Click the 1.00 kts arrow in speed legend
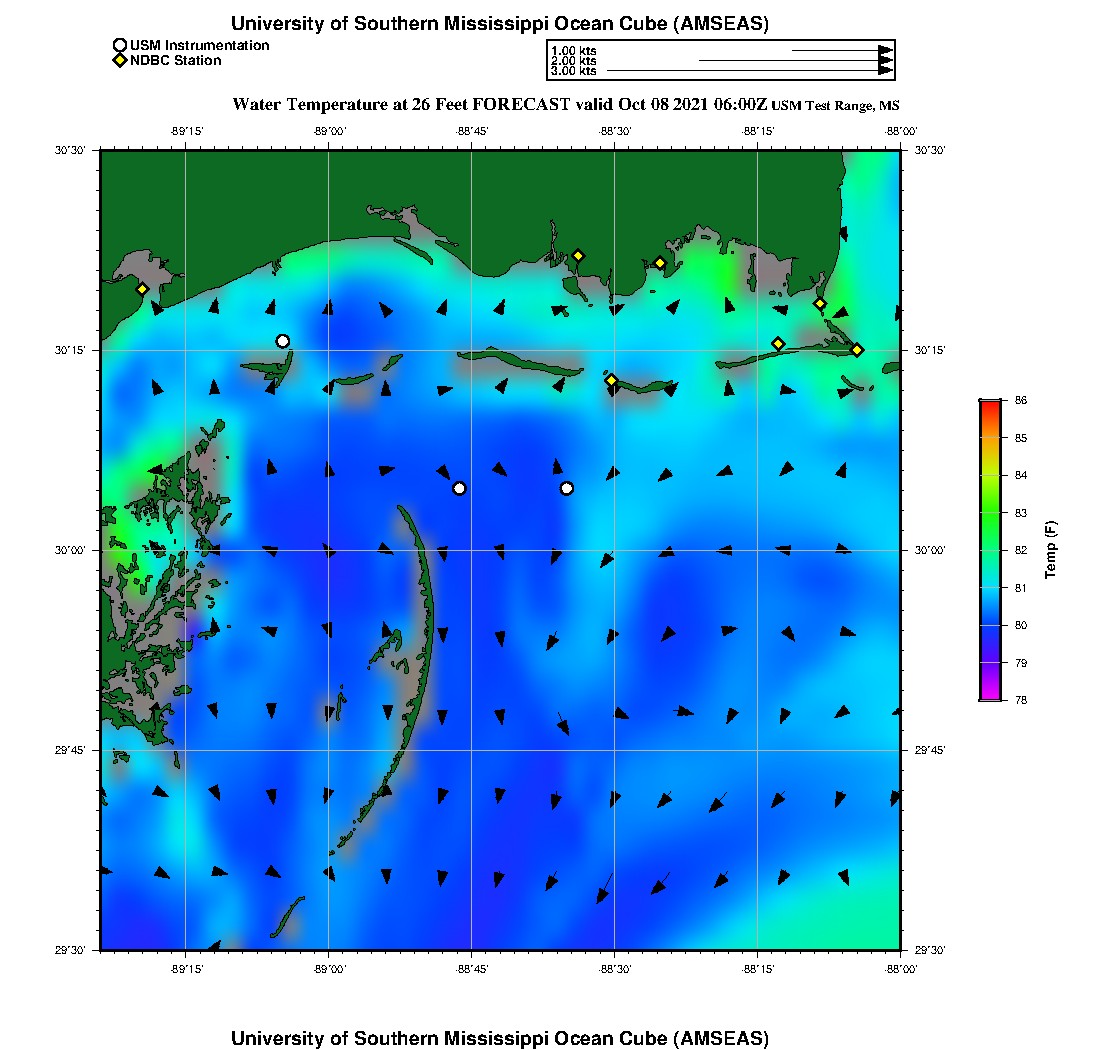 (x=841, y=50)
